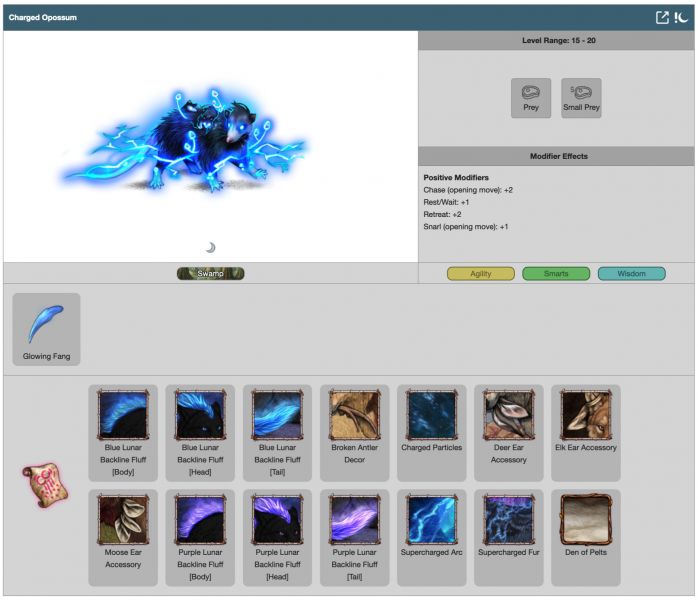The height and width of the screenshot is (600, 698).
Task: Click the Swamp biome badge
Action: click(x=210, y=273)
